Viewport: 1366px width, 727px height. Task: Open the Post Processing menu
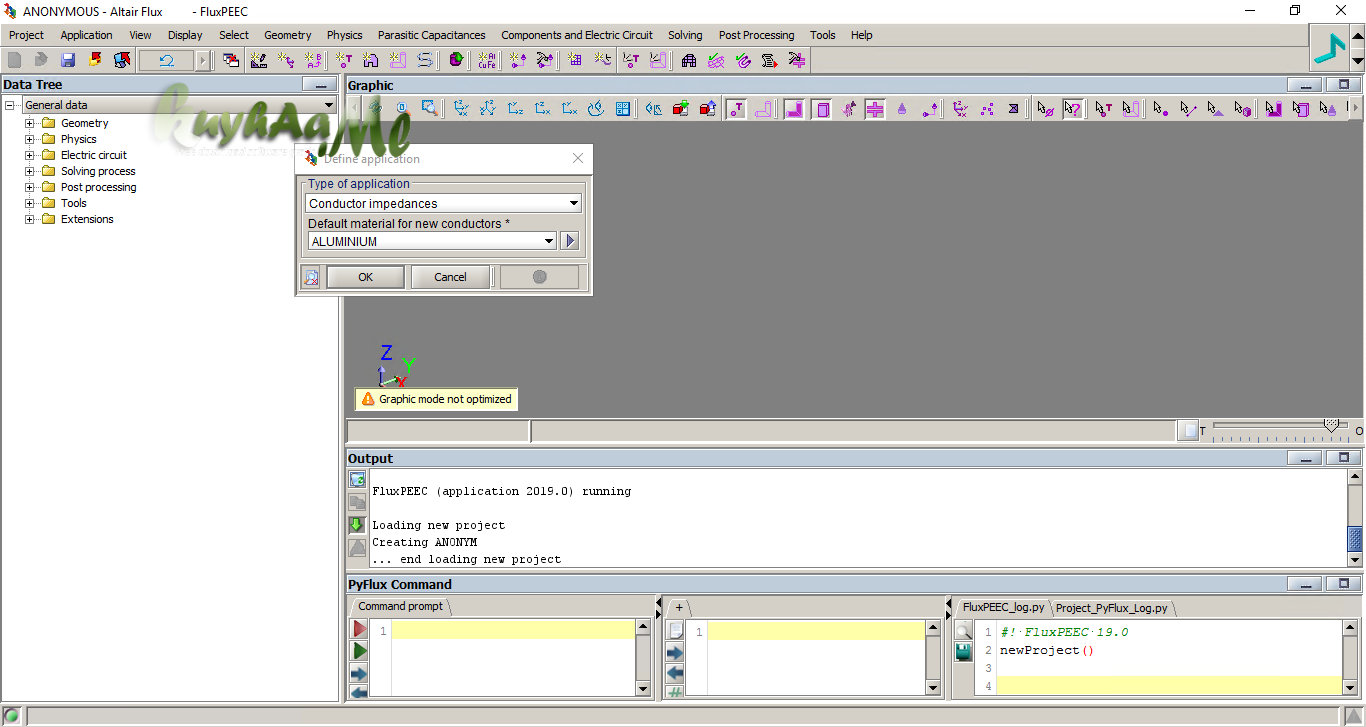point(756,35)
